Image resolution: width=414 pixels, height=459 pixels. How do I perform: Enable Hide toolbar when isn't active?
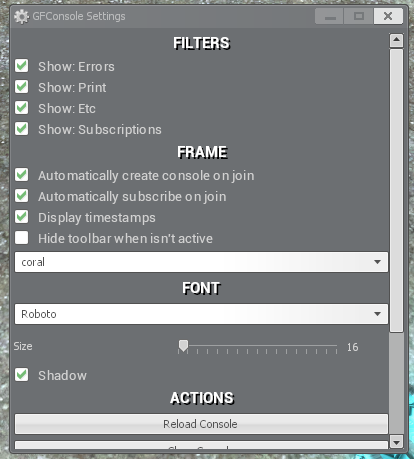point(22,238)
